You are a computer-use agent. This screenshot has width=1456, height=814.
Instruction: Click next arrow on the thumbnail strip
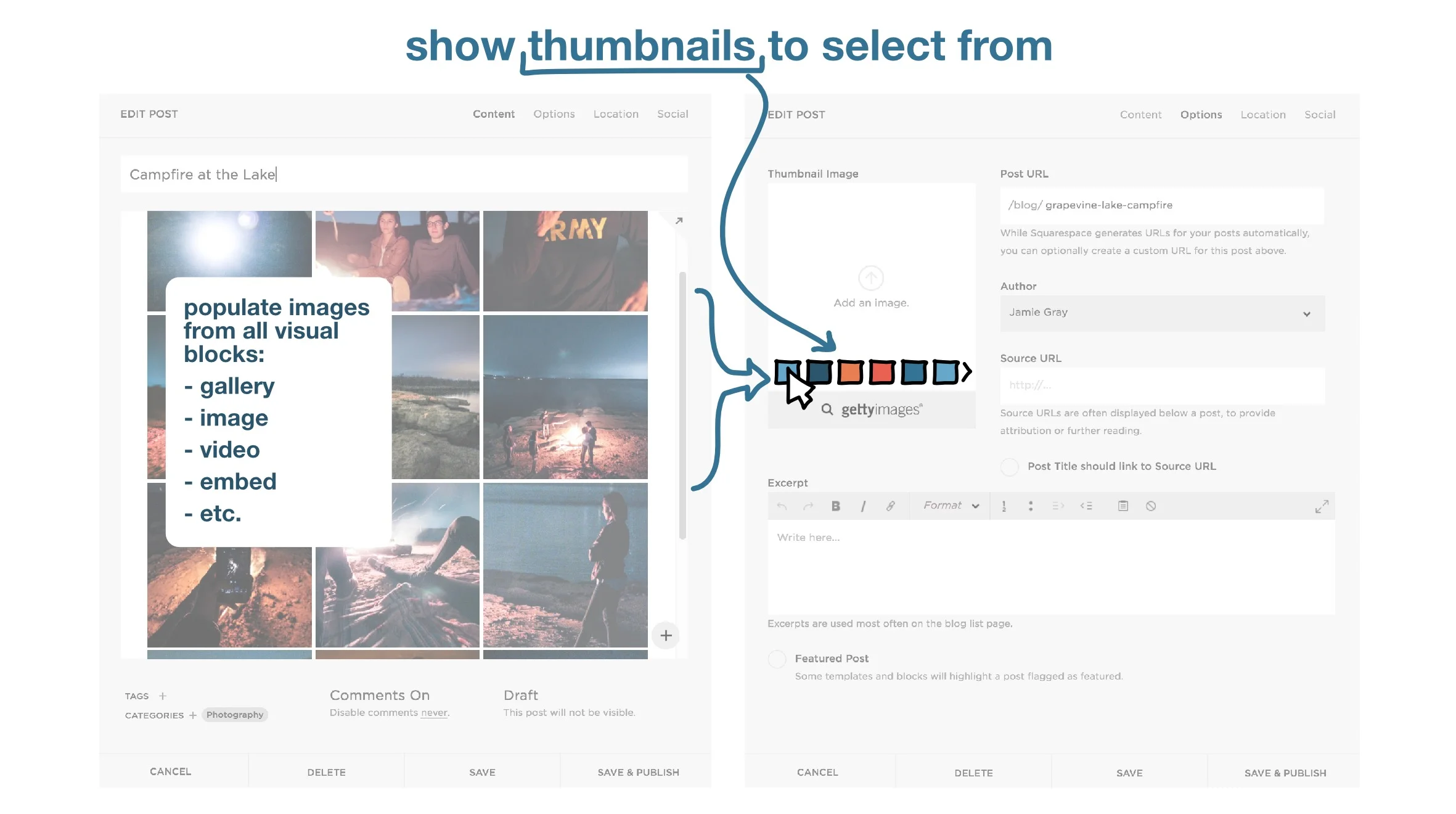pos(967,371)
